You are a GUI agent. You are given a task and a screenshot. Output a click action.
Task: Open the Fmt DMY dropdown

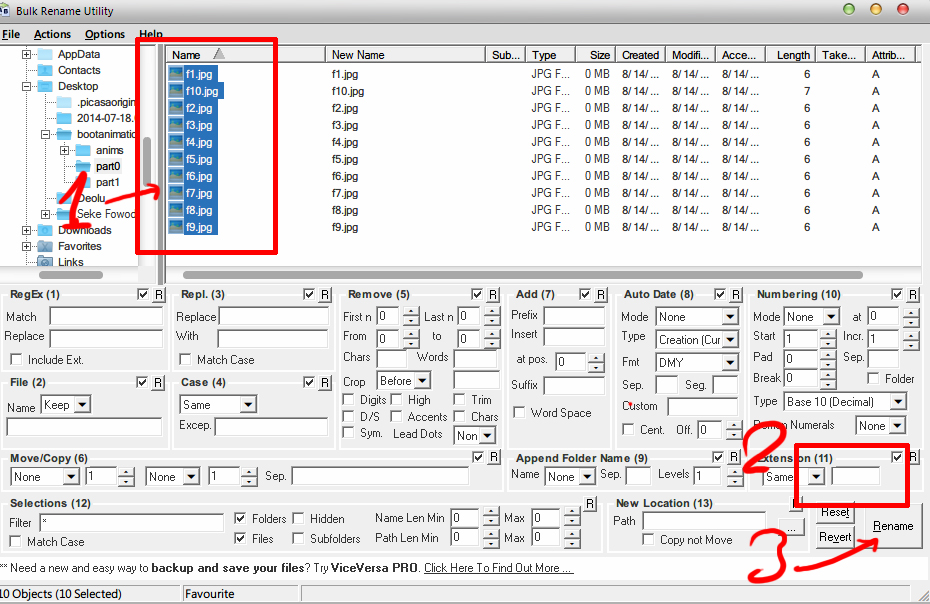click(730, 362)
